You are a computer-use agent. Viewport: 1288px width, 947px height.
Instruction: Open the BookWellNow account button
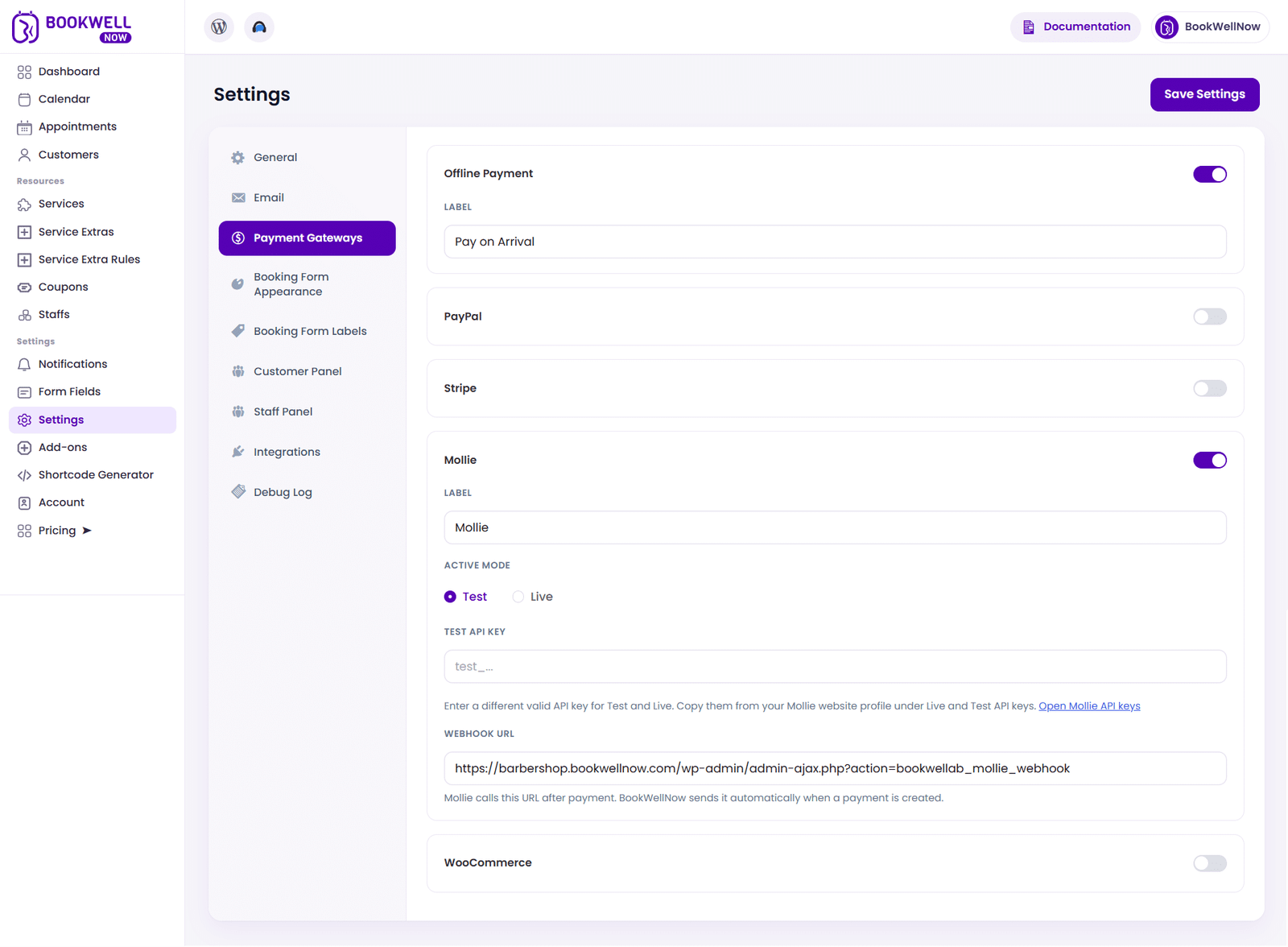pyautogui.click(x=1211, y=27)
